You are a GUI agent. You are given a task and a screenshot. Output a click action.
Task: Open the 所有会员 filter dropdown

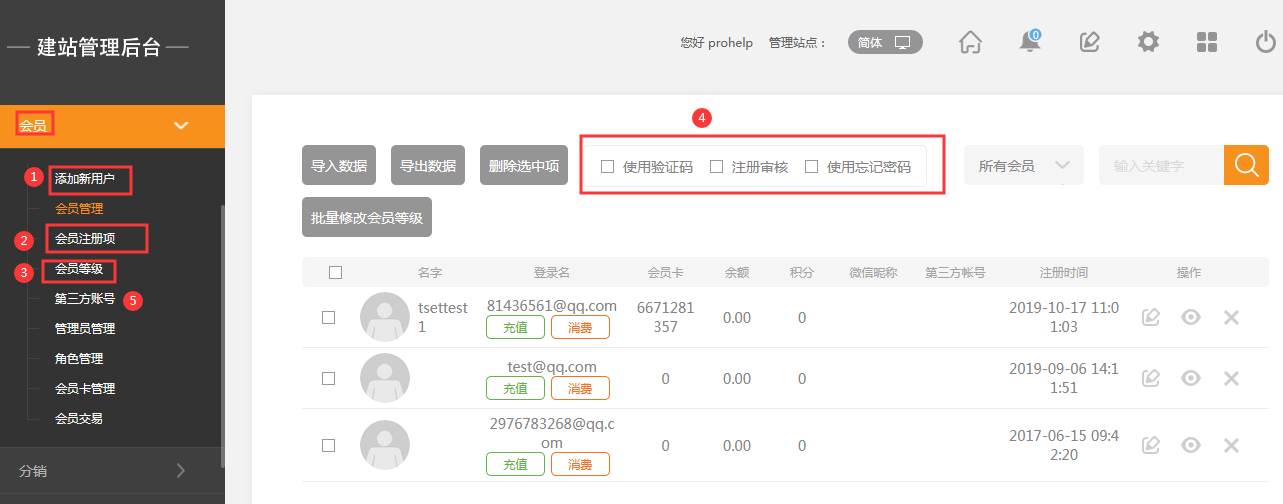[1023, 166]
